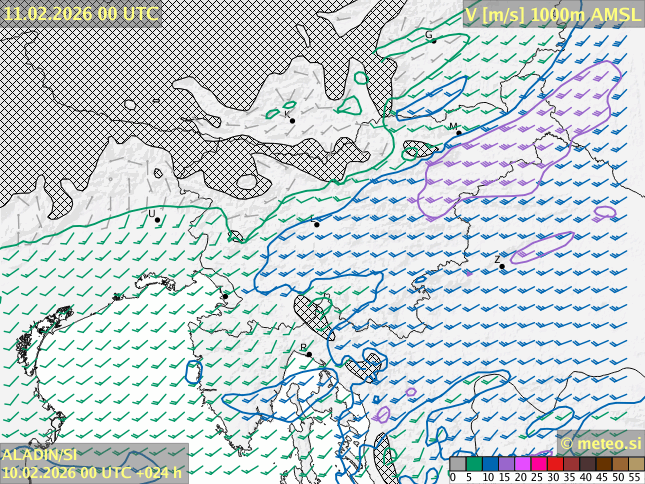Click the 11.02.2026 00 UTC timestamp
The width and height of the screenshot is (645, 484).
80,13
